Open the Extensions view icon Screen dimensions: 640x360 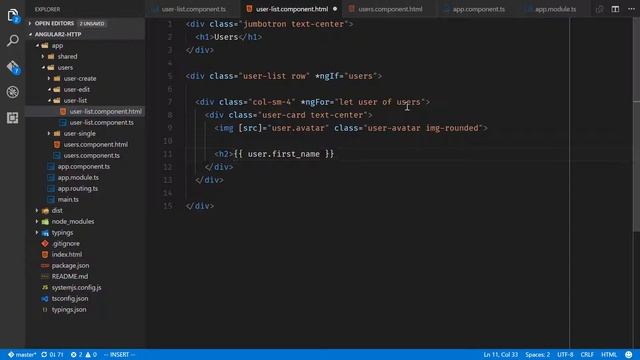(13, 118)
